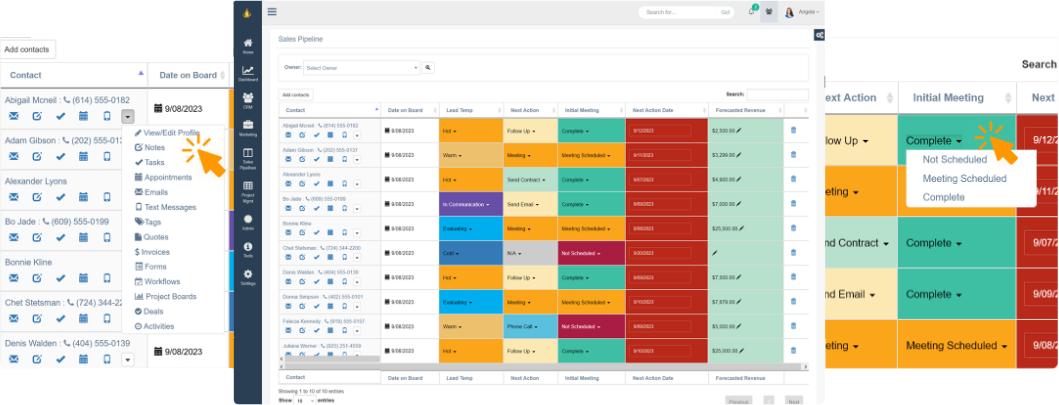1059x405 pixels.
Task: Open the Angela user menu
Action: 802,11
